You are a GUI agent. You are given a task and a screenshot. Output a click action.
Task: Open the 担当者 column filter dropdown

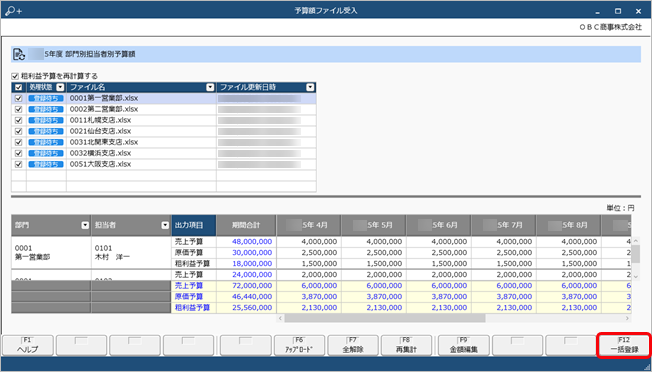[x=165, y=225]
